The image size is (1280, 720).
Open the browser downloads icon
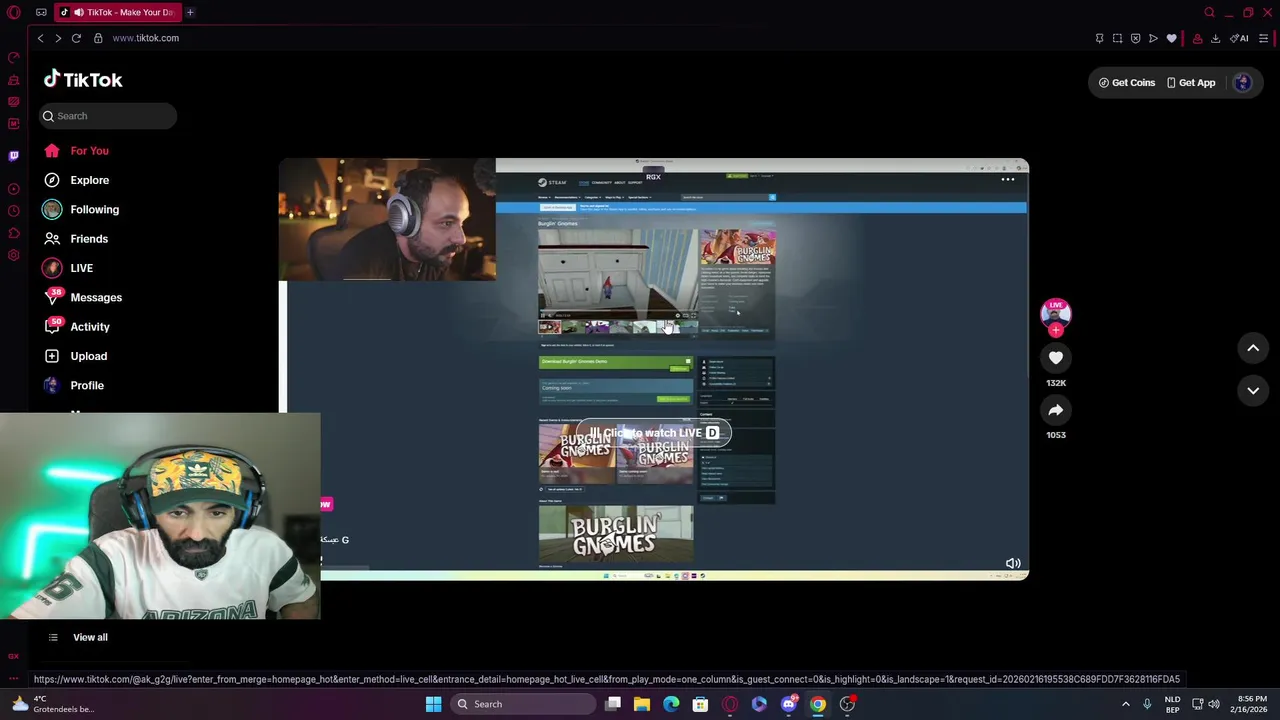1215,38
